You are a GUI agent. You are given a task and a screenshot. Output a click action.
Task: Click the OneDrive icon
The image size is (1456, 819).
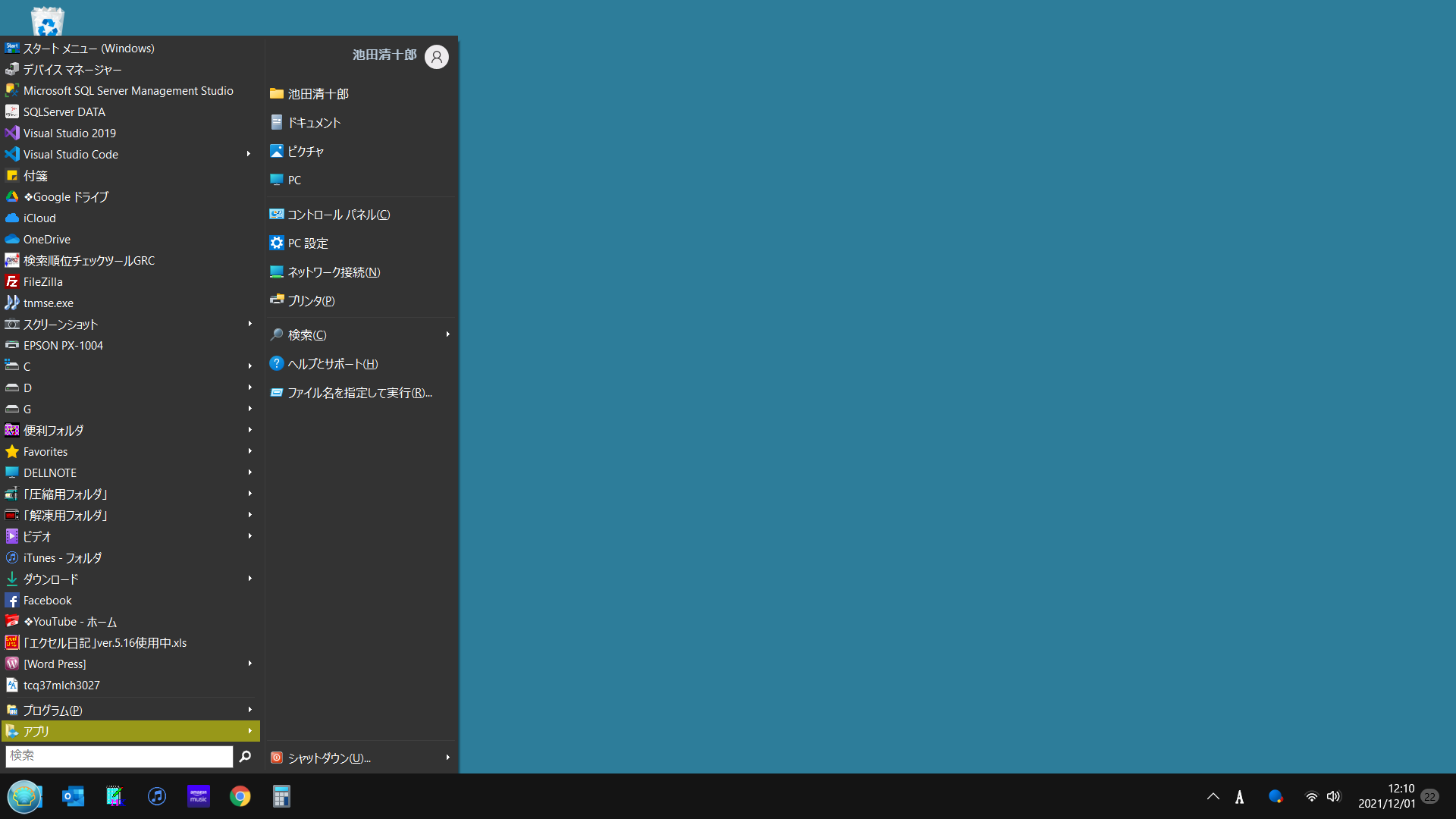tap(12, 239)
